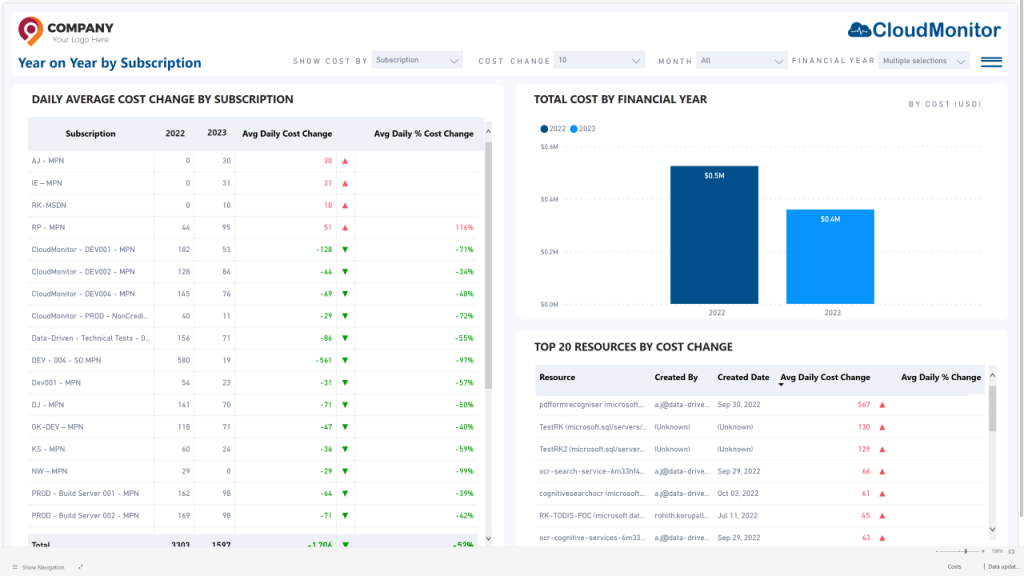Click red up arrow for TestRK resource row
This screenshot has width=1024, height=576.
882,427
